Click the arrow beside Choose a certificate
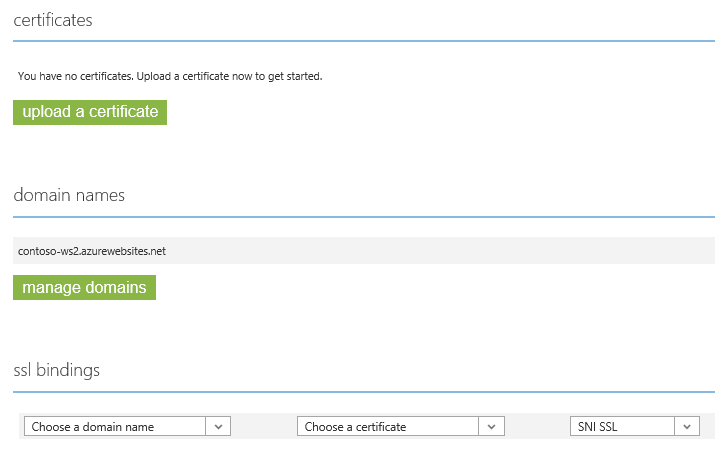The image size is (715, 450). (x=491, y=426)
